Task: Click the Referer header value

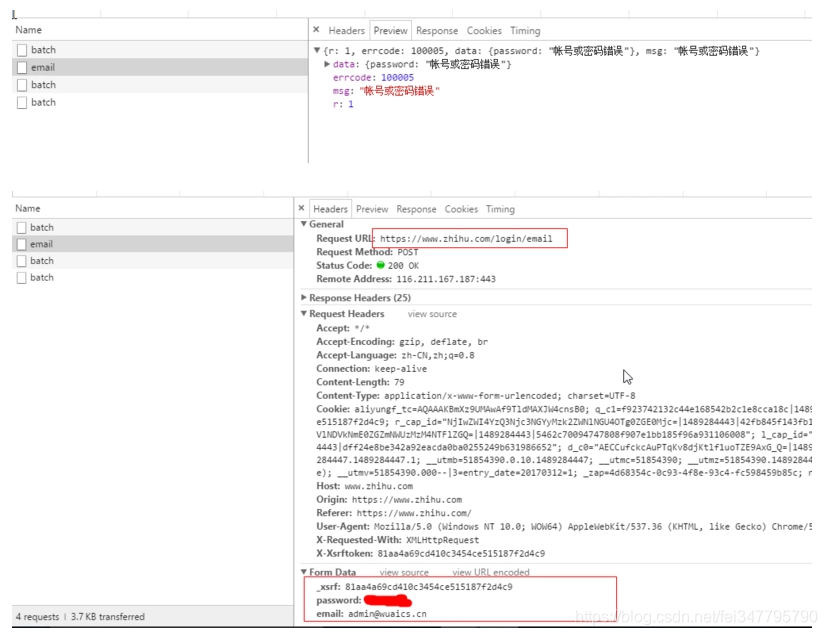Action: (414, 513)
